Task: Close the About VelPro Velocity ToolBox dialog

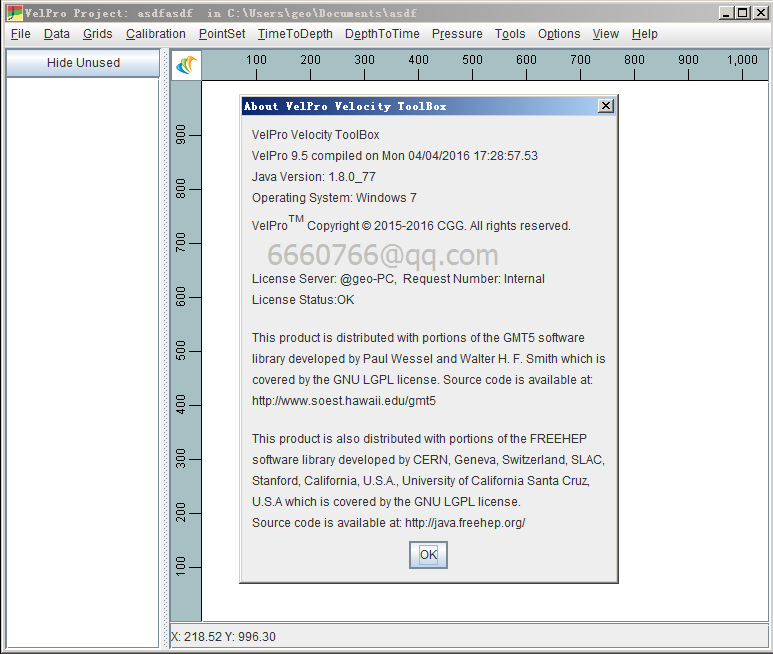Action: coord(605,105)
